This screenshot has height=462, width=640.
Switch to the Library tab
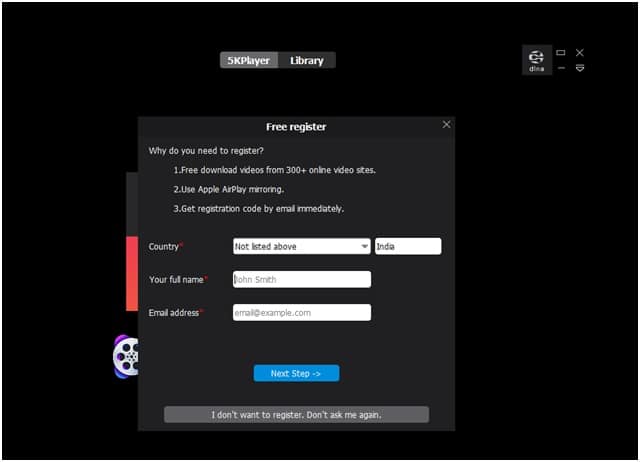[x=307, y=60]
